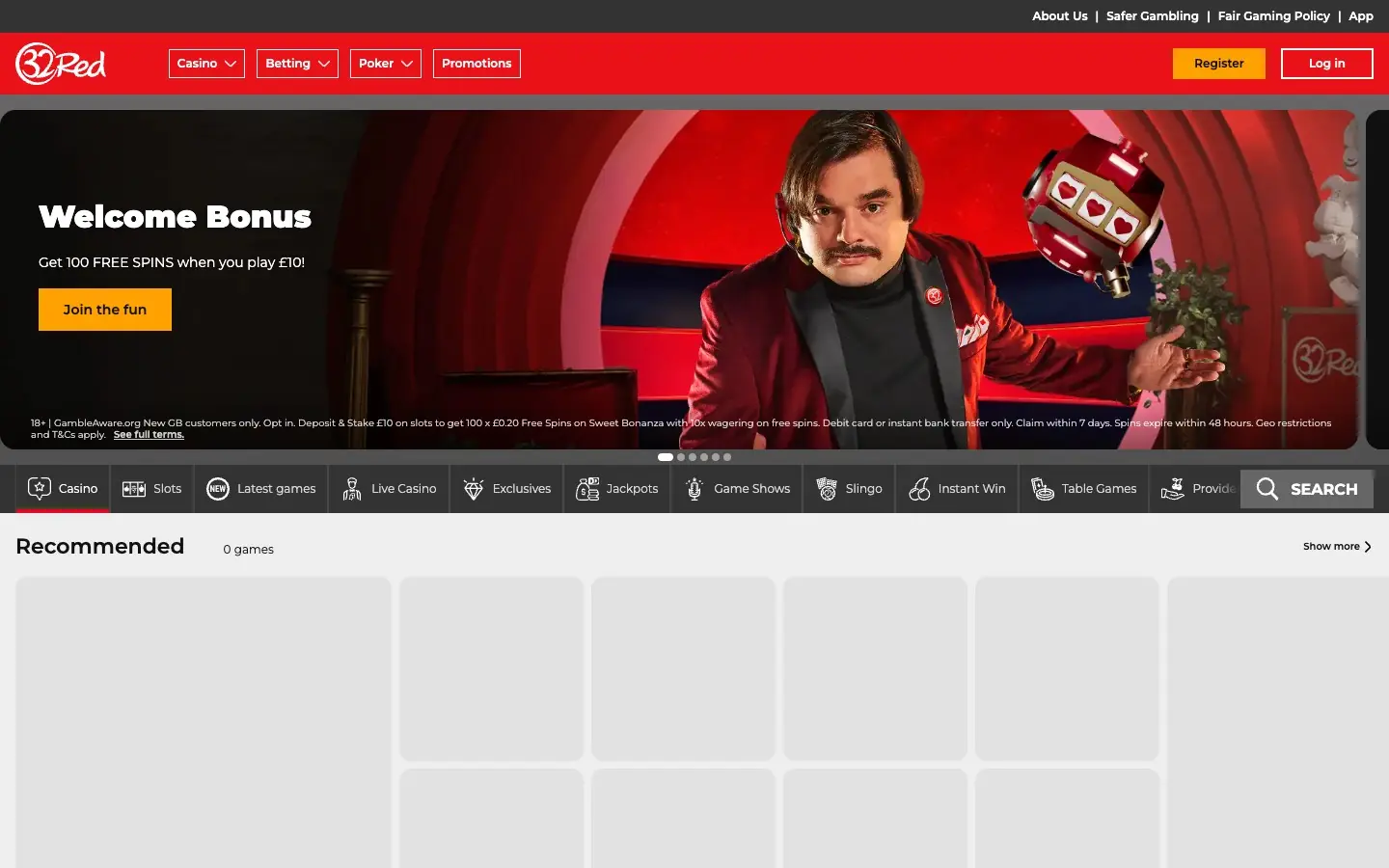Click the SEARCH magnifier button
The width and height of the screenshot is (1389, 868).
(1307, 489)
